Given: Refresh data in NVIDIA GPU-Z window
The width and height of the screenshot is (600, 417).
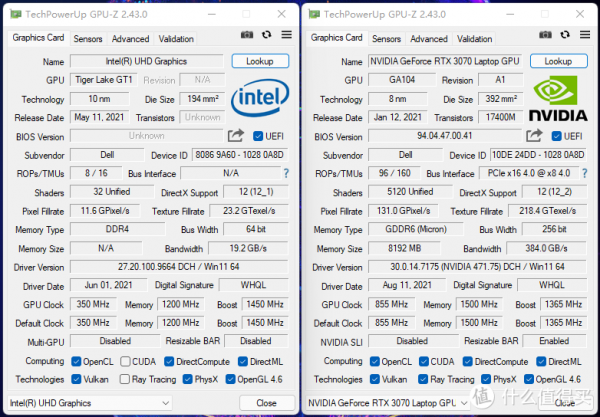Looking at the screenshot, I should (565, 35).
